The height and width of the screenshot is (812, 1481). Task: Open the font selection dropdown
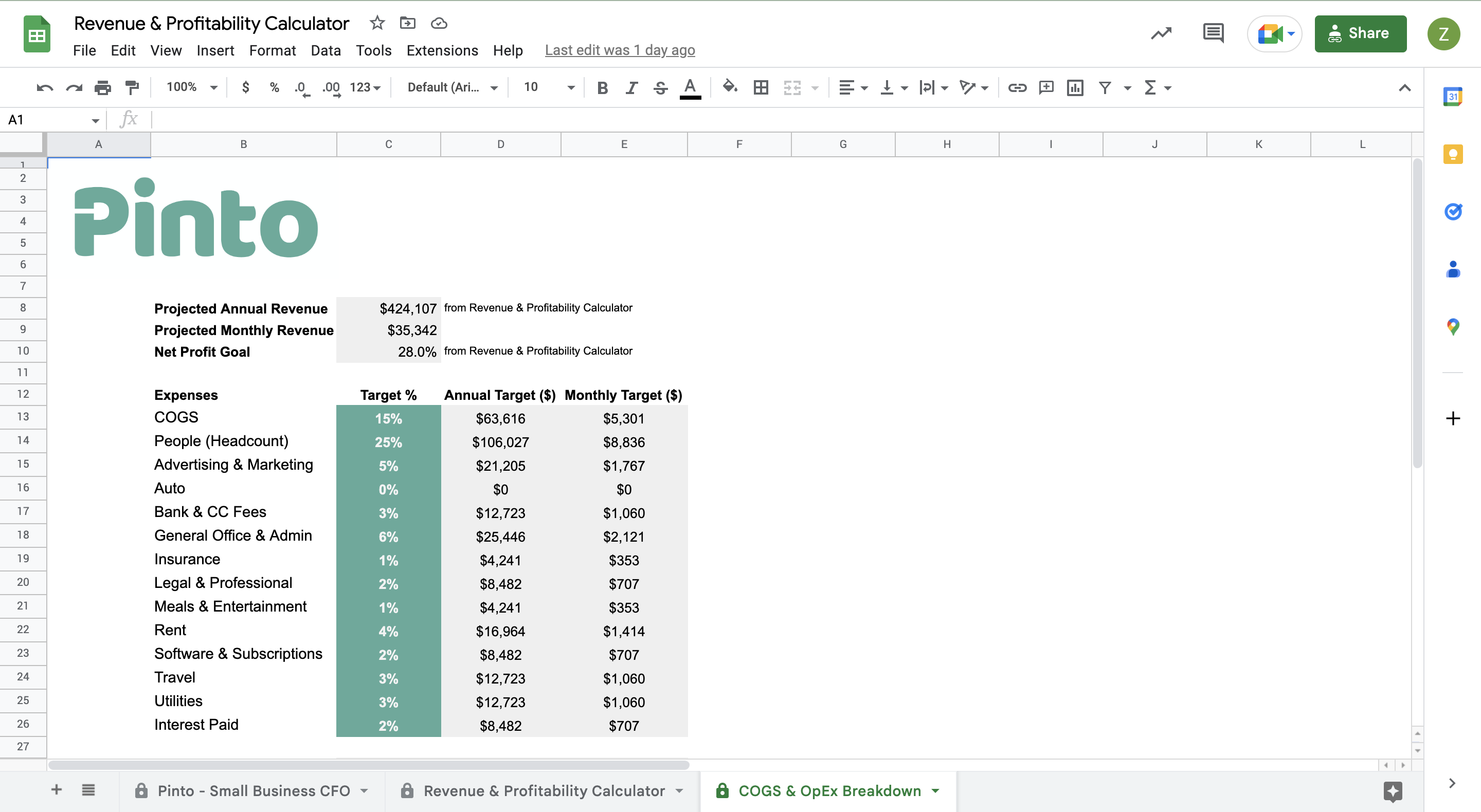coord(451,87)
